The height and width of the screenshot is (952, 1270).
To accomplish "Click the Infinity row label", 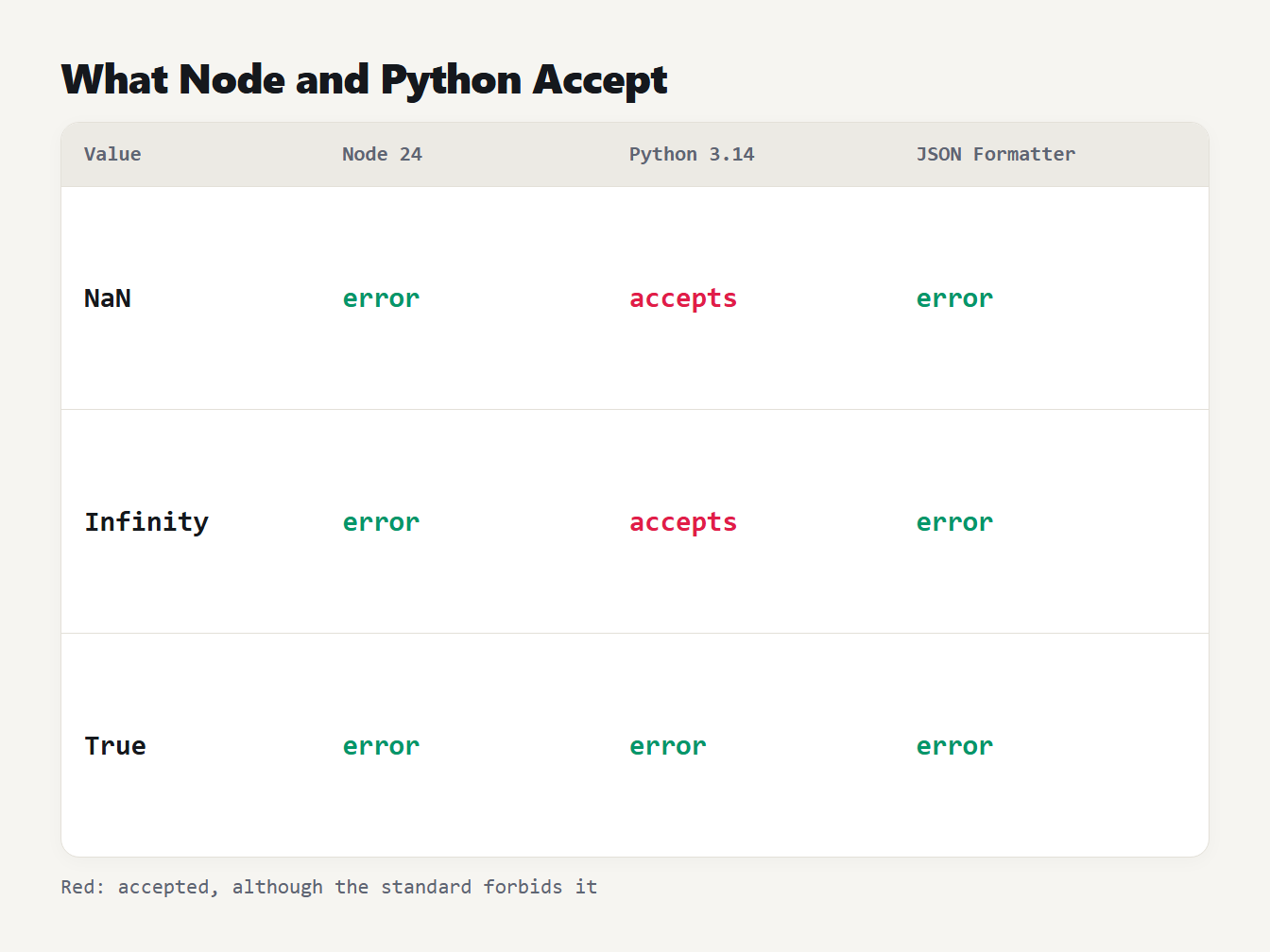I will point(146,522).
